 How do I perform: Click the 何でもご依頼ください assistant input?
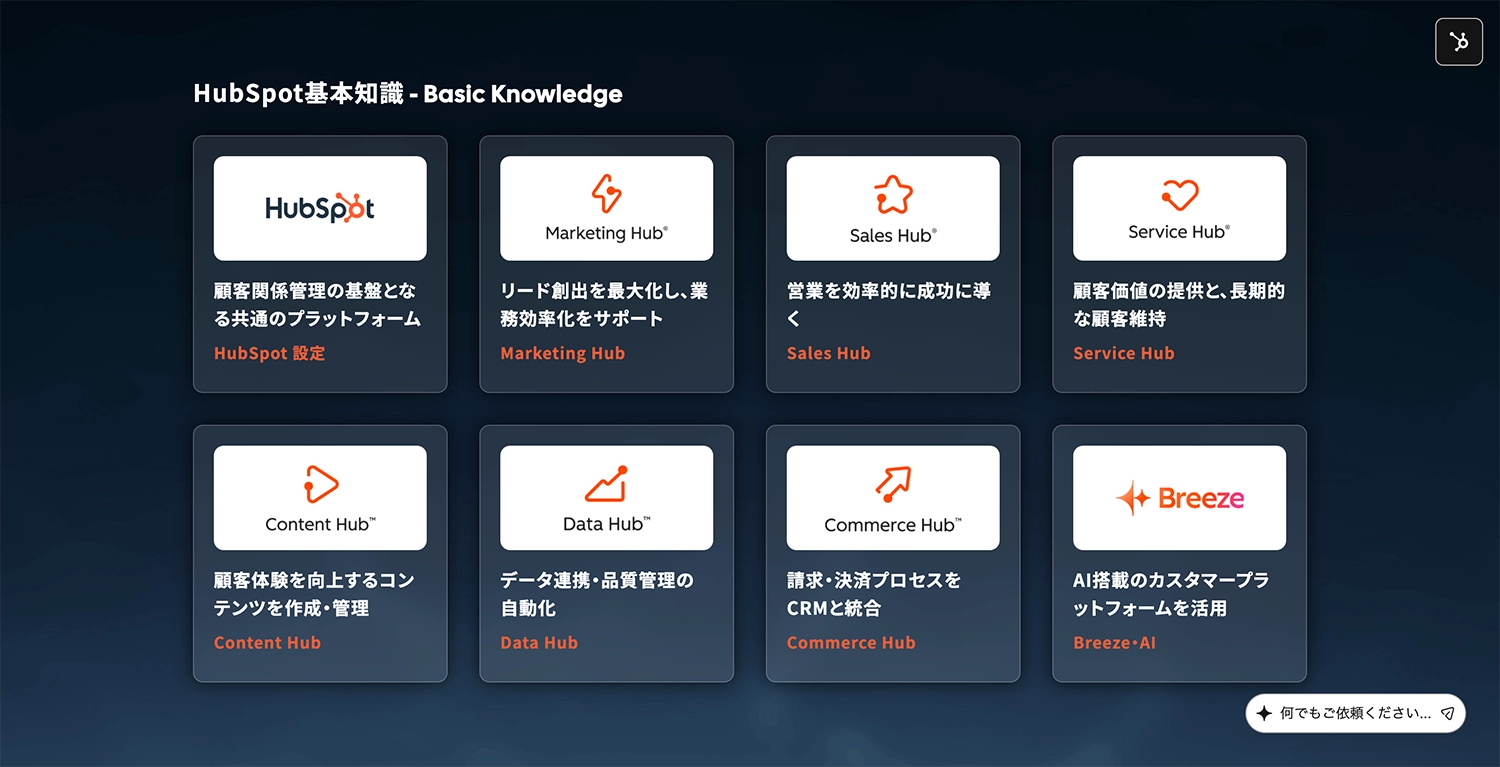[x=1355, y=713]
